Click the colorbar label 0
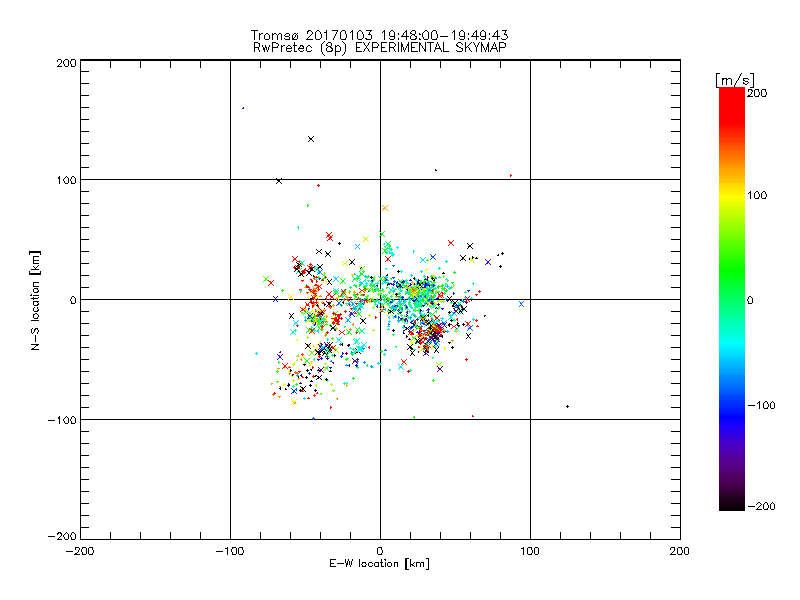This screenshot has height=600, width=800. coord(750,301)
